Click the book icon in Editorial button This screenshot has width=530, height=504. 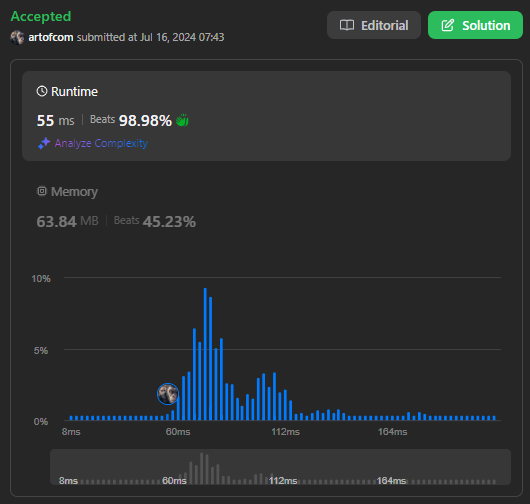pos(347,25)
